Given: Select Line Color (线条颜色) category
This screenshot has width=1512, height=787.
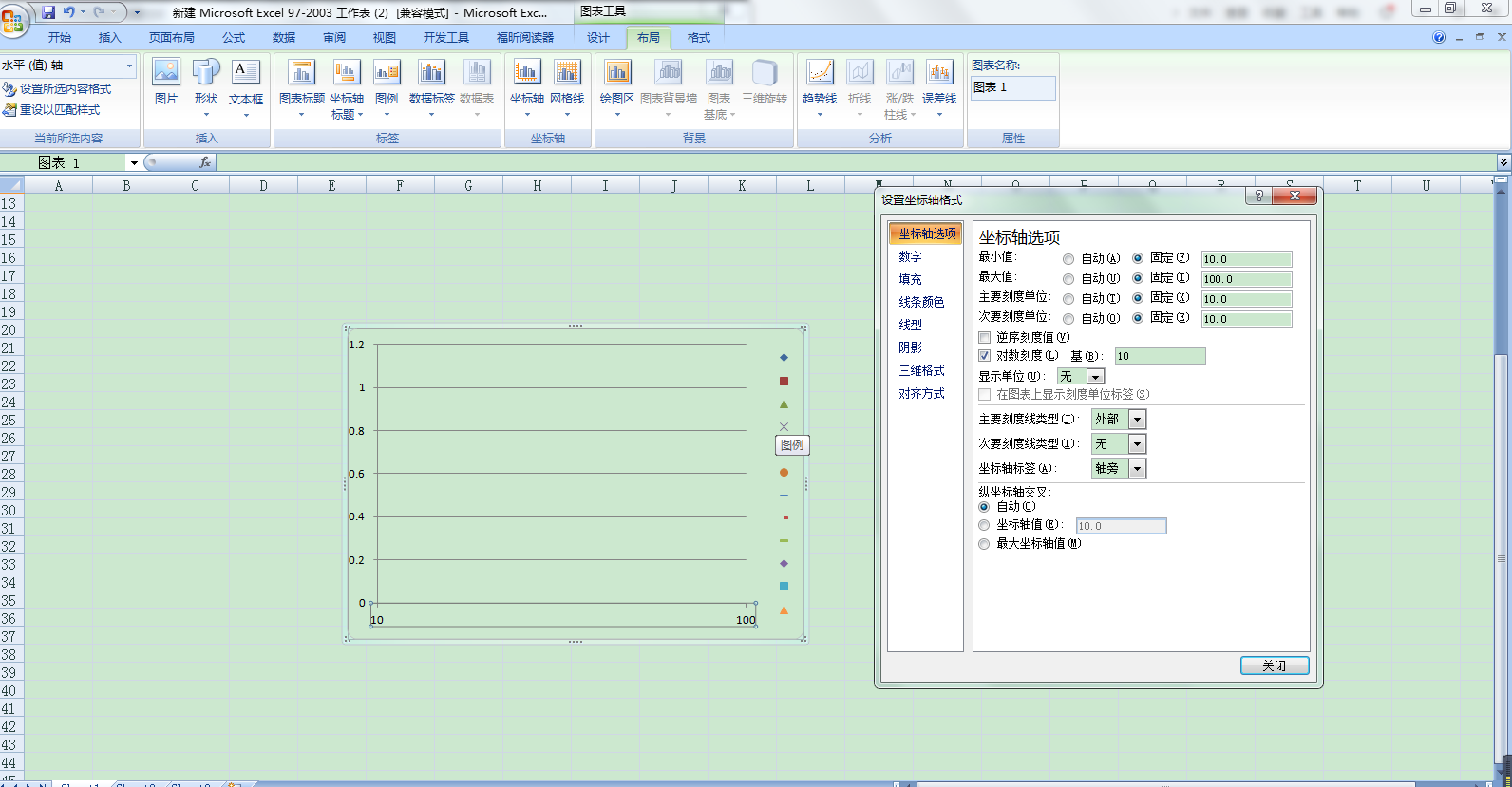Looking at the screenshot, I should coord(921,303).
